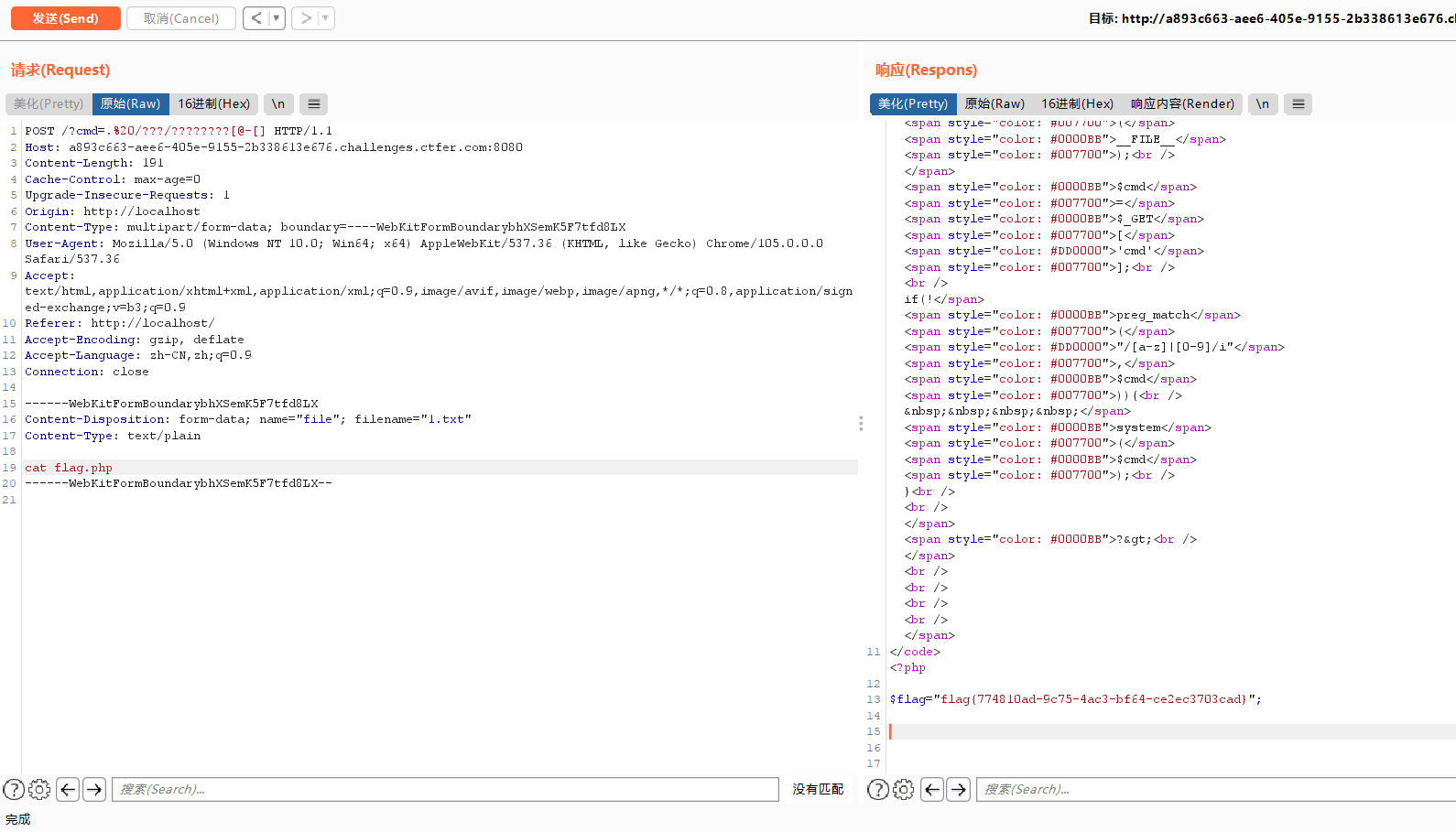Open history dropdown next to forward arrow
The width and height of the screenshot is (1456, 832).
(x=325, y=18)
